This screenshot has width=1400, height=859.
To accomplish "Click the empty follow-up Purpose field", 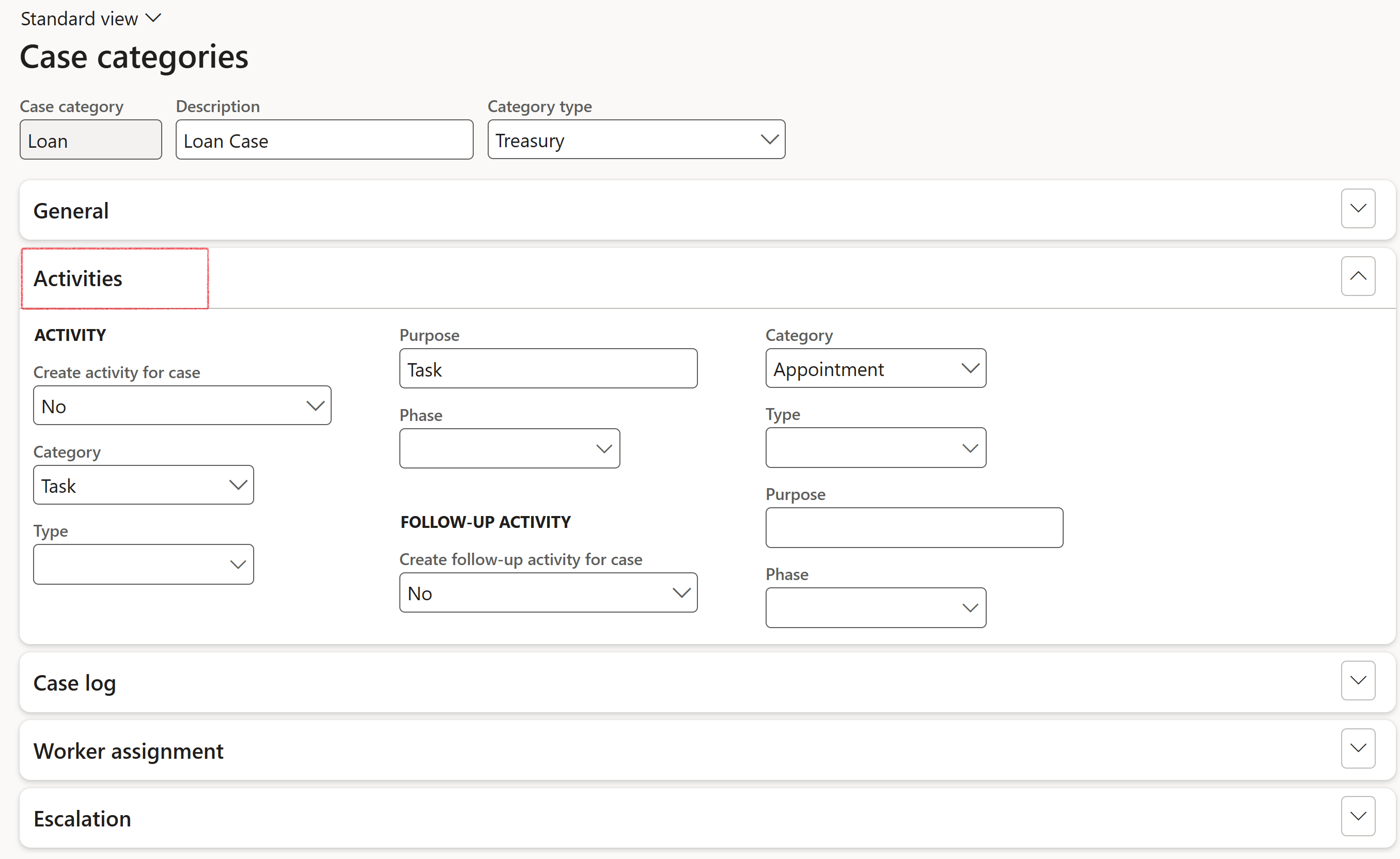I will tap(914, 528).
